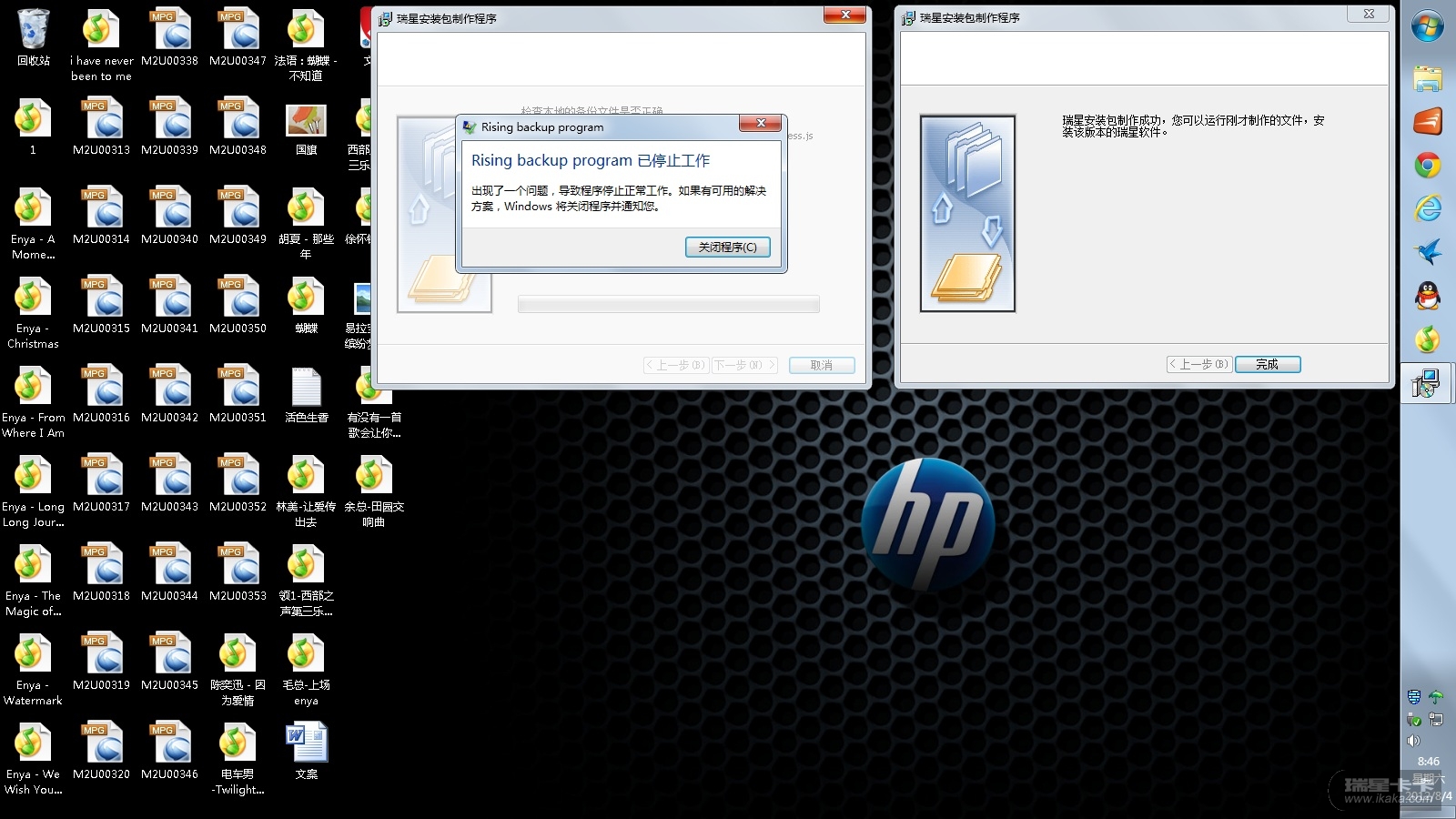Select the 'Enya - Long Long Jour...' music file
The height and width of the screenshot is (819, 1456).
point(33,491)
